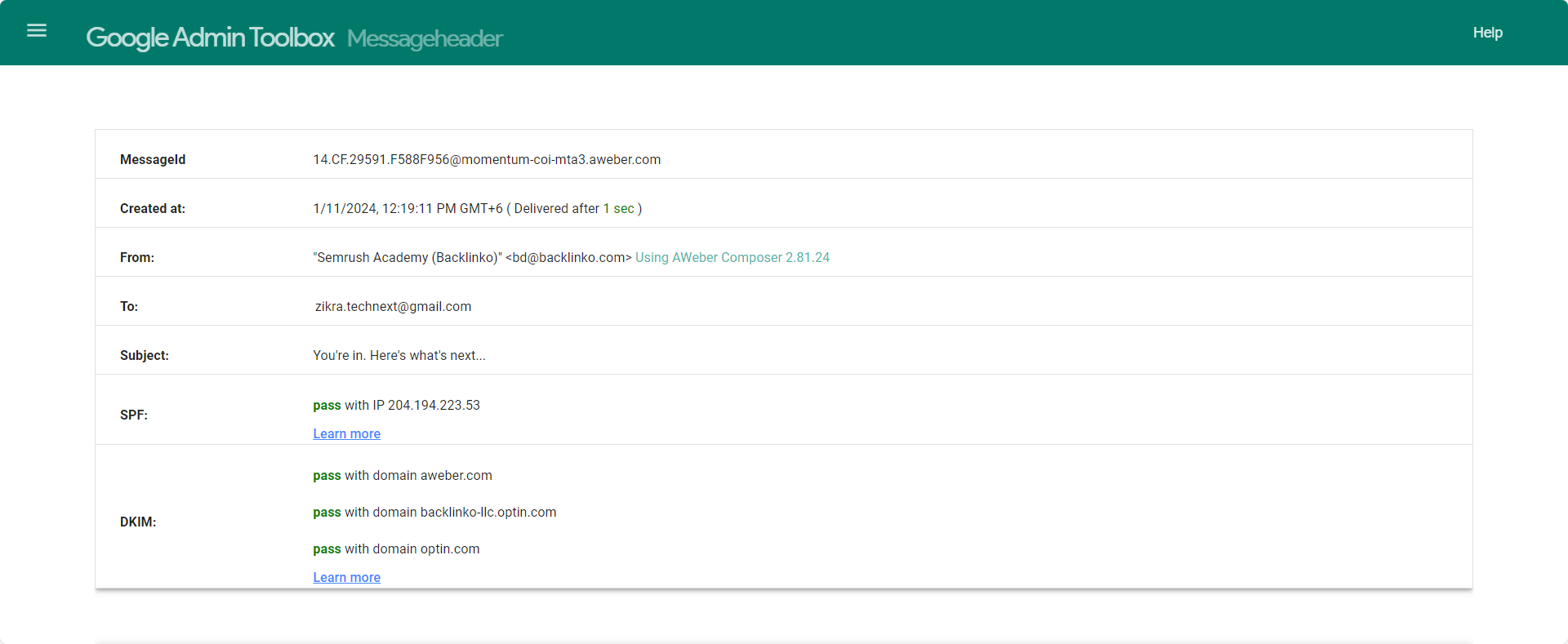
Task: Click DKIM pass with domain optin.com
Action: pyautogui.click(x=396, y=549)
